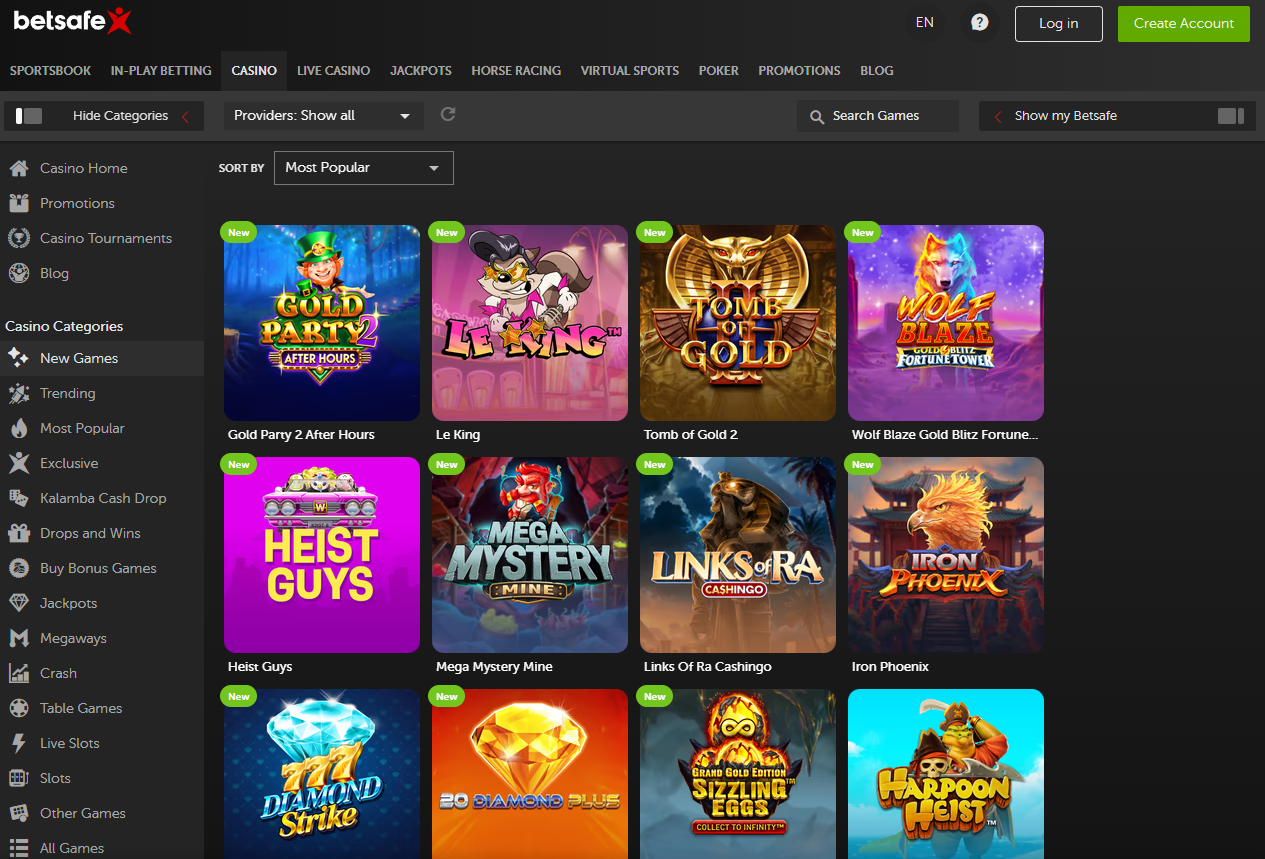Screen dimensions: 1265x859
Task: Click the Casino Tournaments trophy icon
Action: 18,238
